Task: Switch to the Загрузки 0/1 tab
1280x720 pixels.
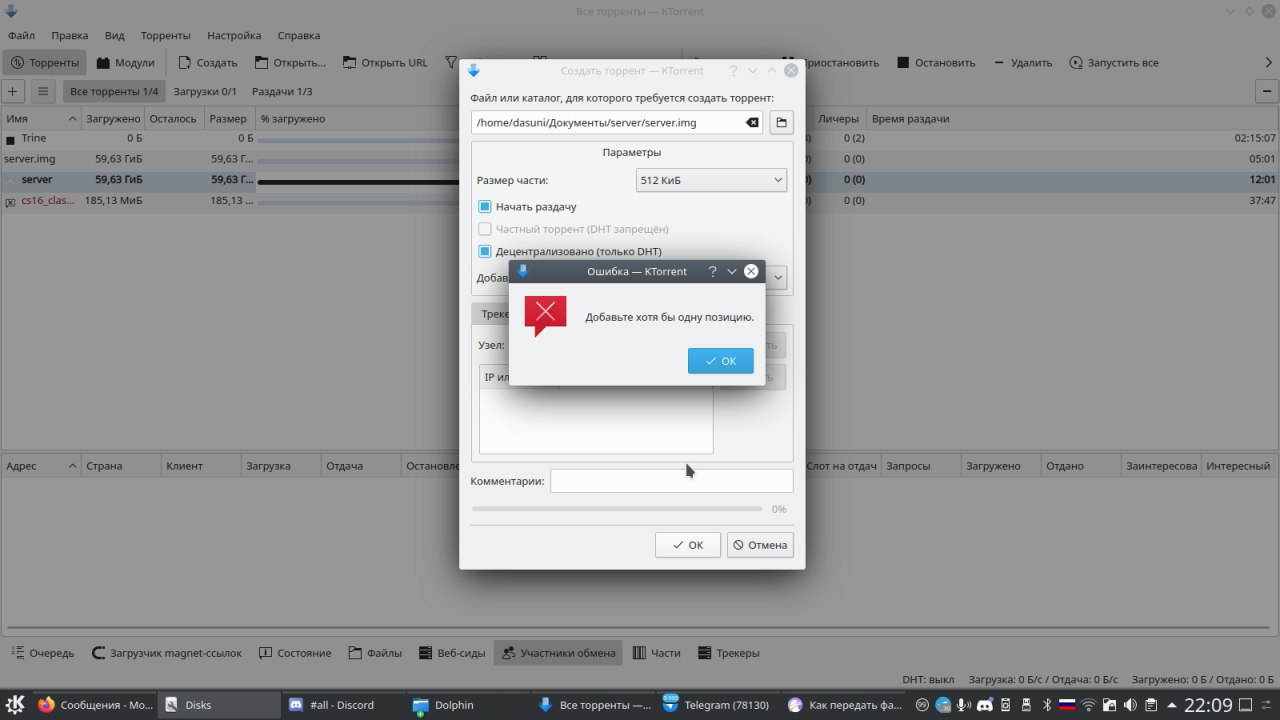Action: (205, 91)
